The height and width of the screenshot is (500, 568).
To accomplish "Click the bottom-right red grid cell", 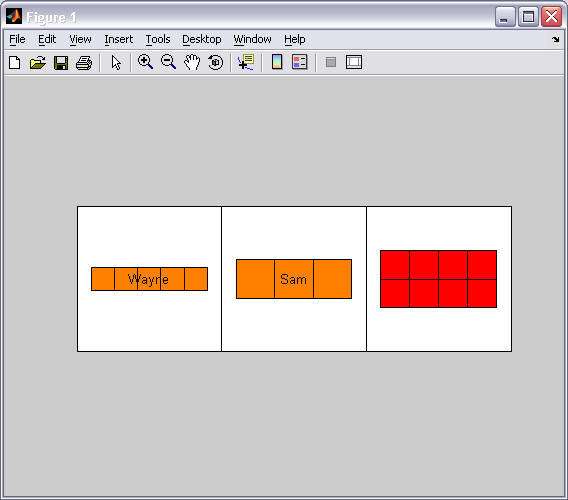I will pos(482,293).
